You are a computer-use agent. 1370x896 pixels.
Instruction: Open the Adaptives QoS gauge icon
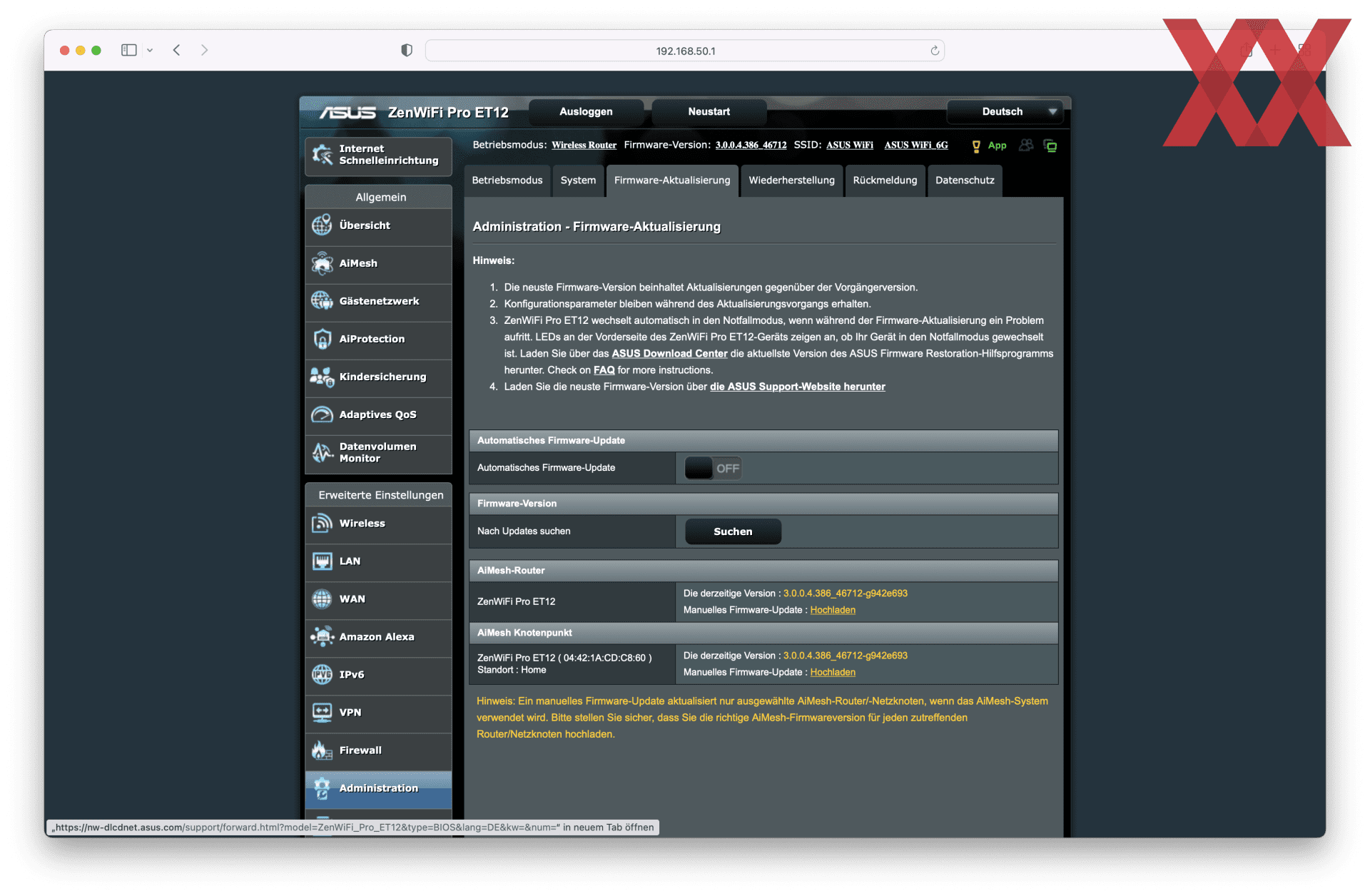pyautogui.click(x=322, y=414)
